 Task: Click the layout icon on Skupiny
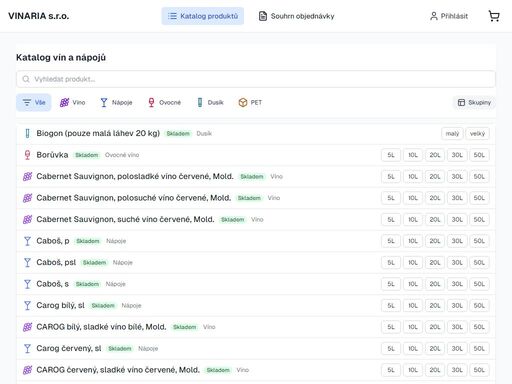[461, 102]
